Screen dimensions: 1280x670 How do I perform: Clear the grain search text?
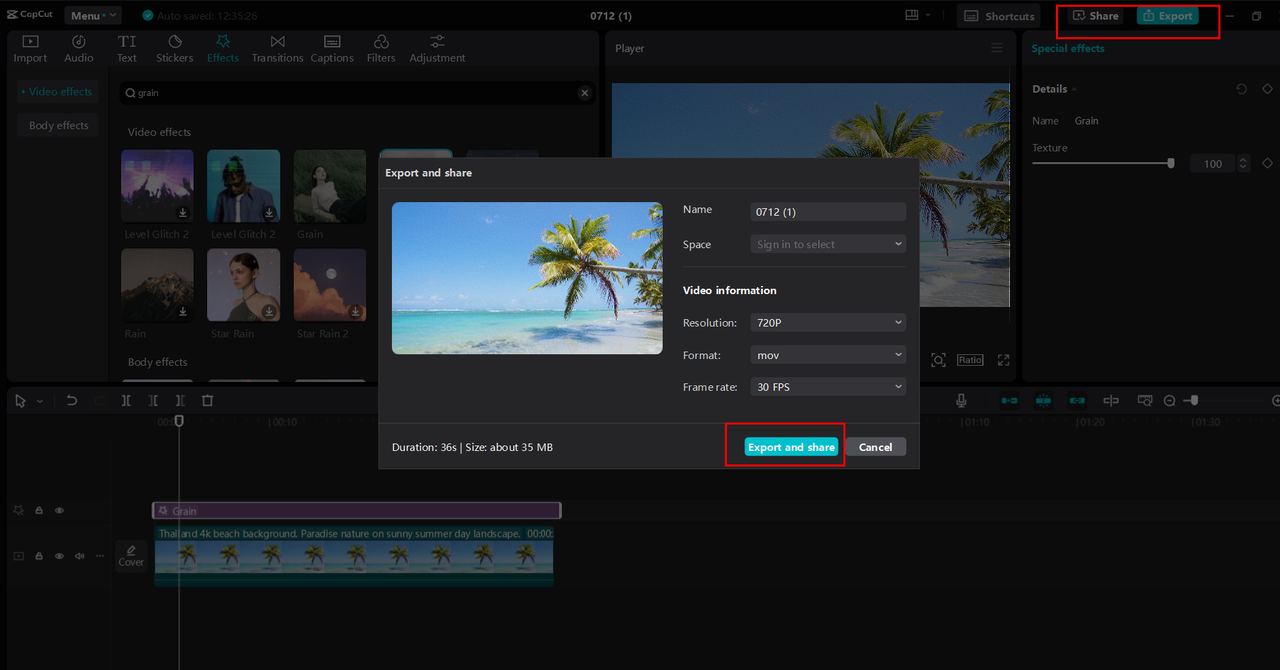[585, 93]
